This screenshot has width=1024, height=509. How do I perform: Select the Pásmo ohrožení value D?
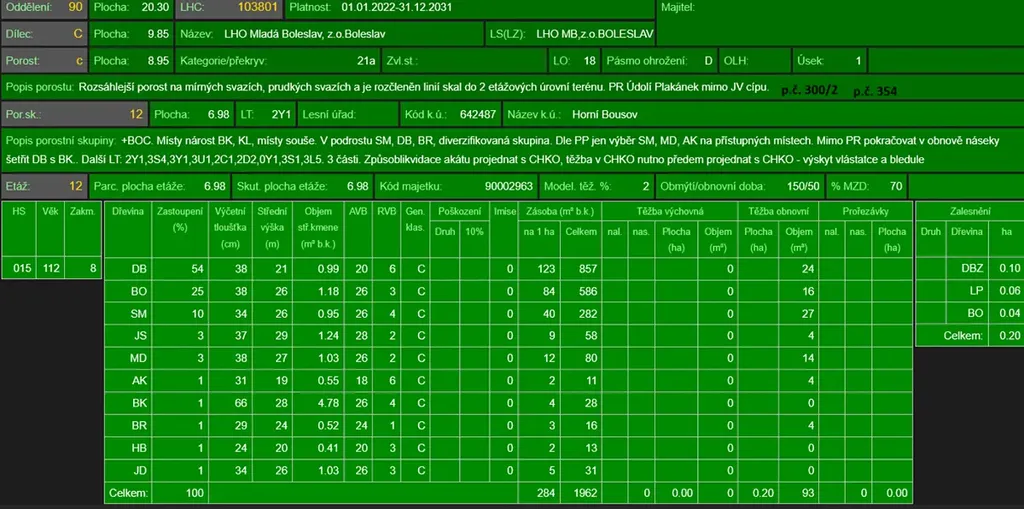708,61
